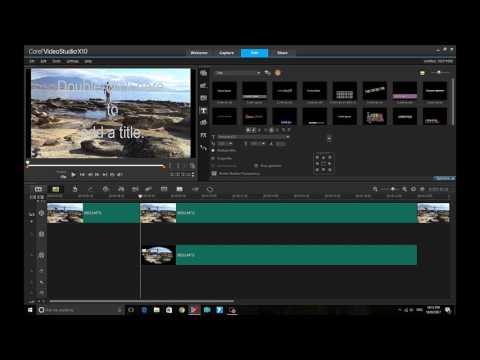Open the line spacing dropdown
The width and height of the screenshot is (480, 360).
(x=258, y=144)
